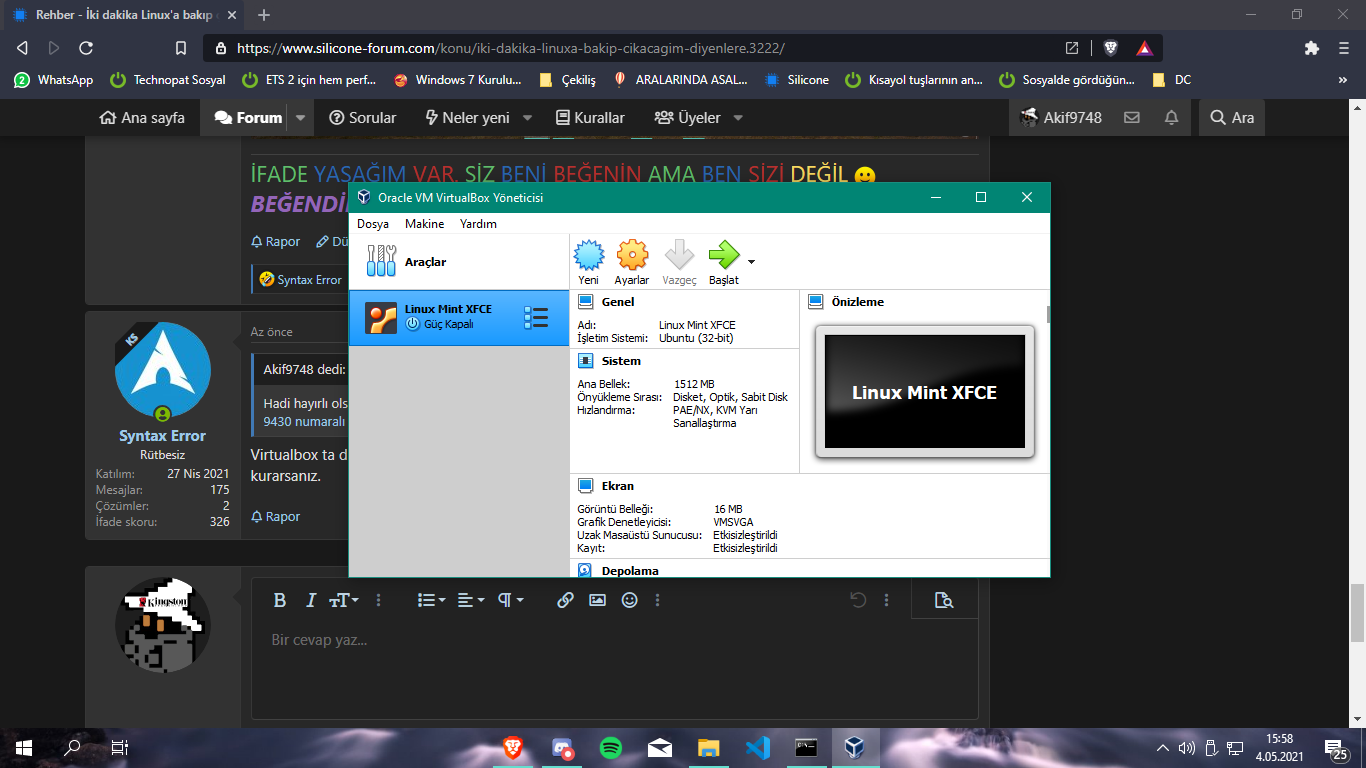The height and width of the screenshot is (768, 1366).
Task: Open a new browser tab
Action: point(264,15)
